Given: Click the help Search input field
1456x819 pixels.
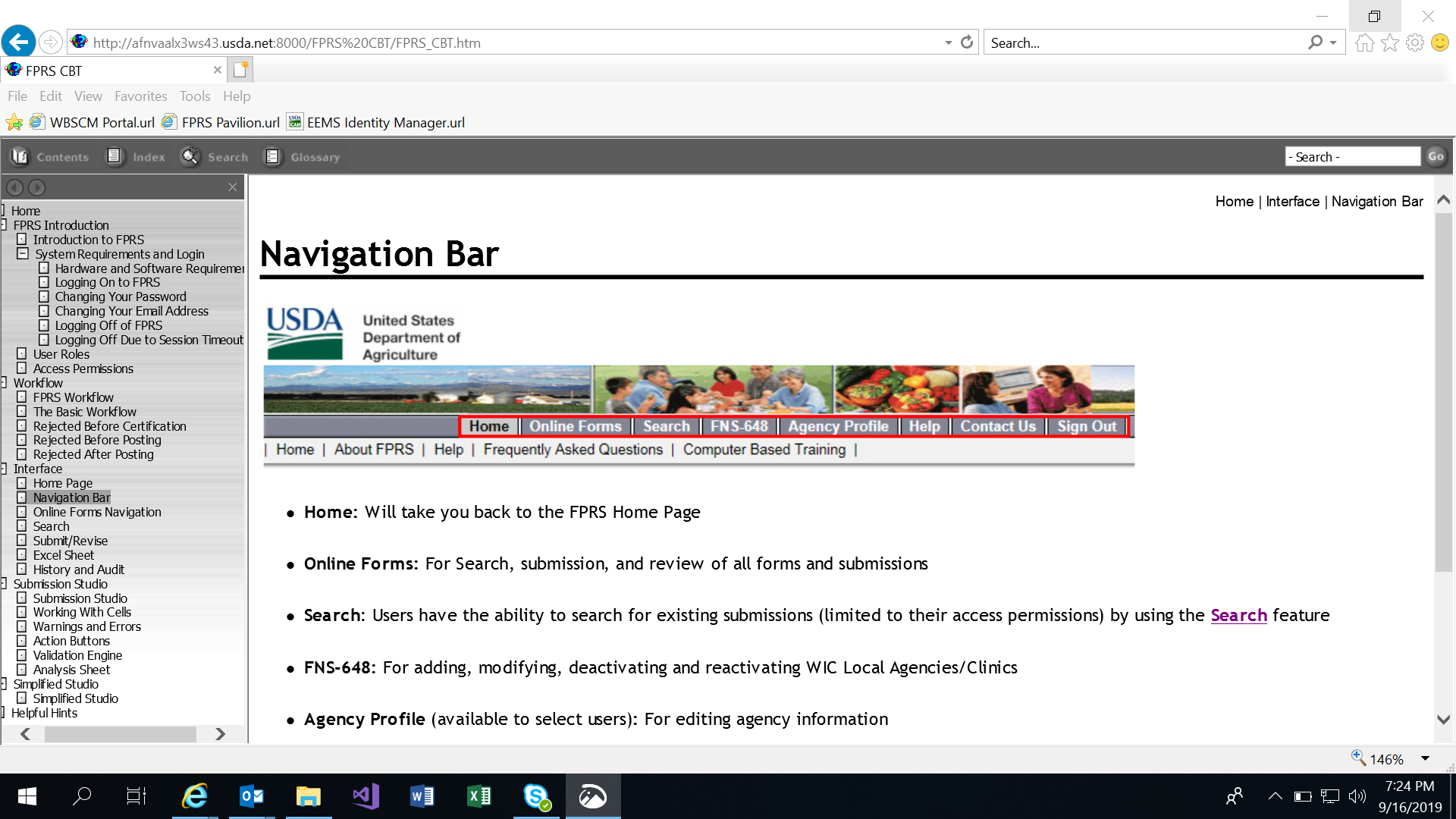Looking at the screenshot, I should pos(1352,157).
